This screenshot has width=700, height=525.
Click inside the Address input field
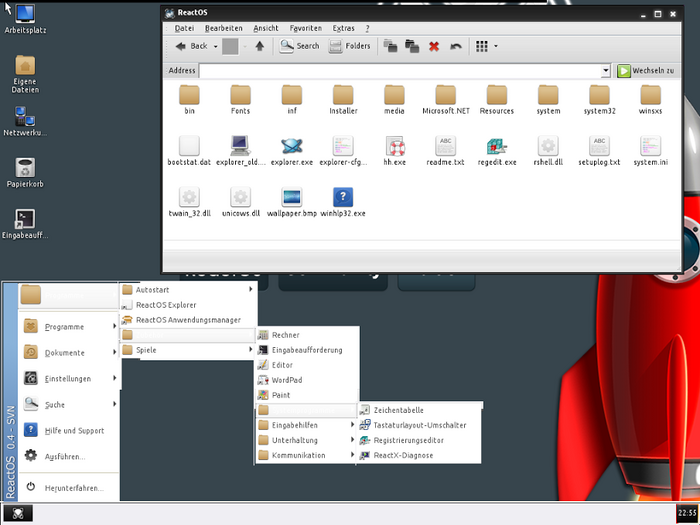(x=400, y=71)
